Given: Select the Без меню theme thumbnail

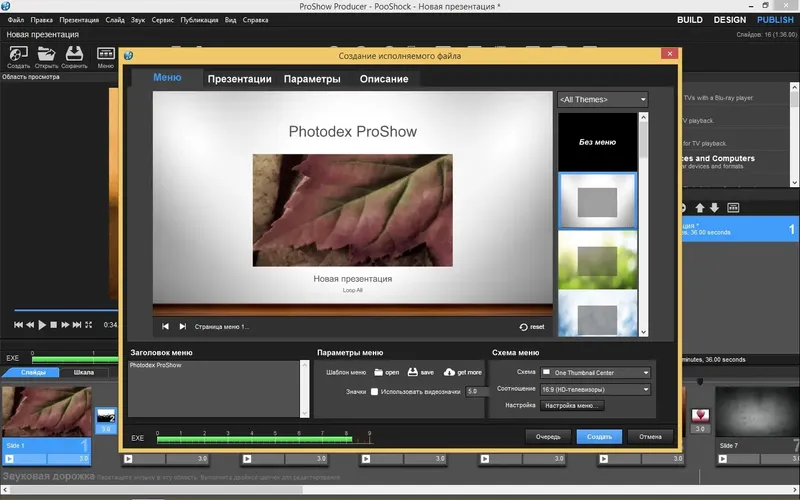Looking at the screenshot, I should [597, 142].
